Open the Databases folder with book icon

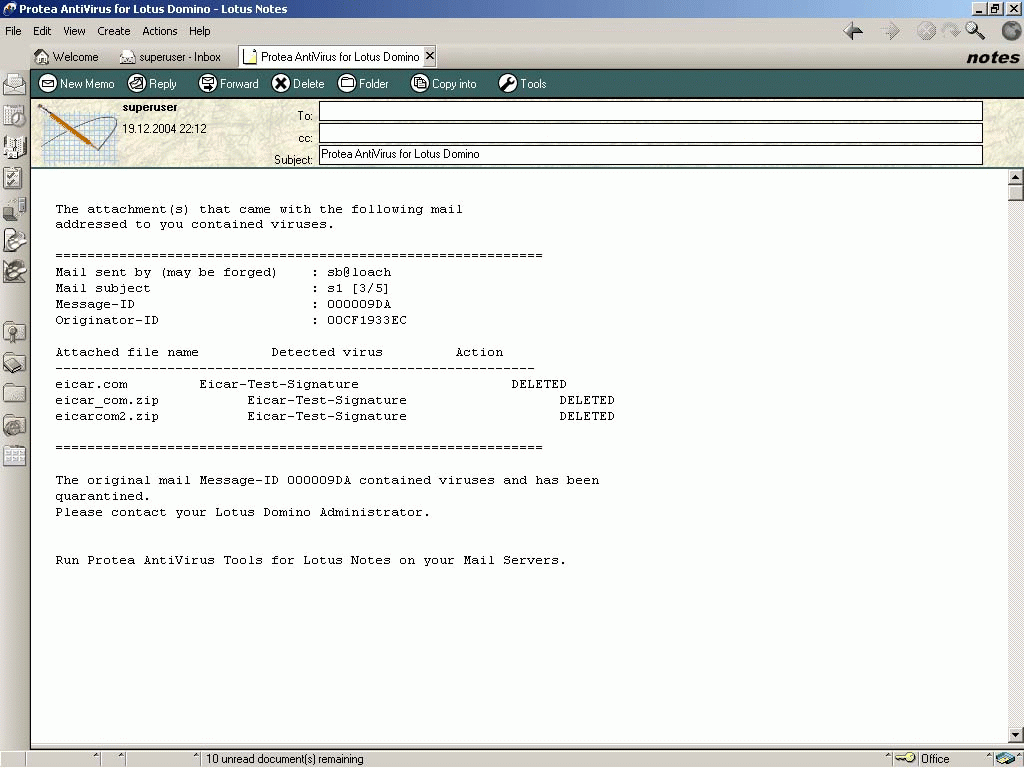tap(14, 362)
